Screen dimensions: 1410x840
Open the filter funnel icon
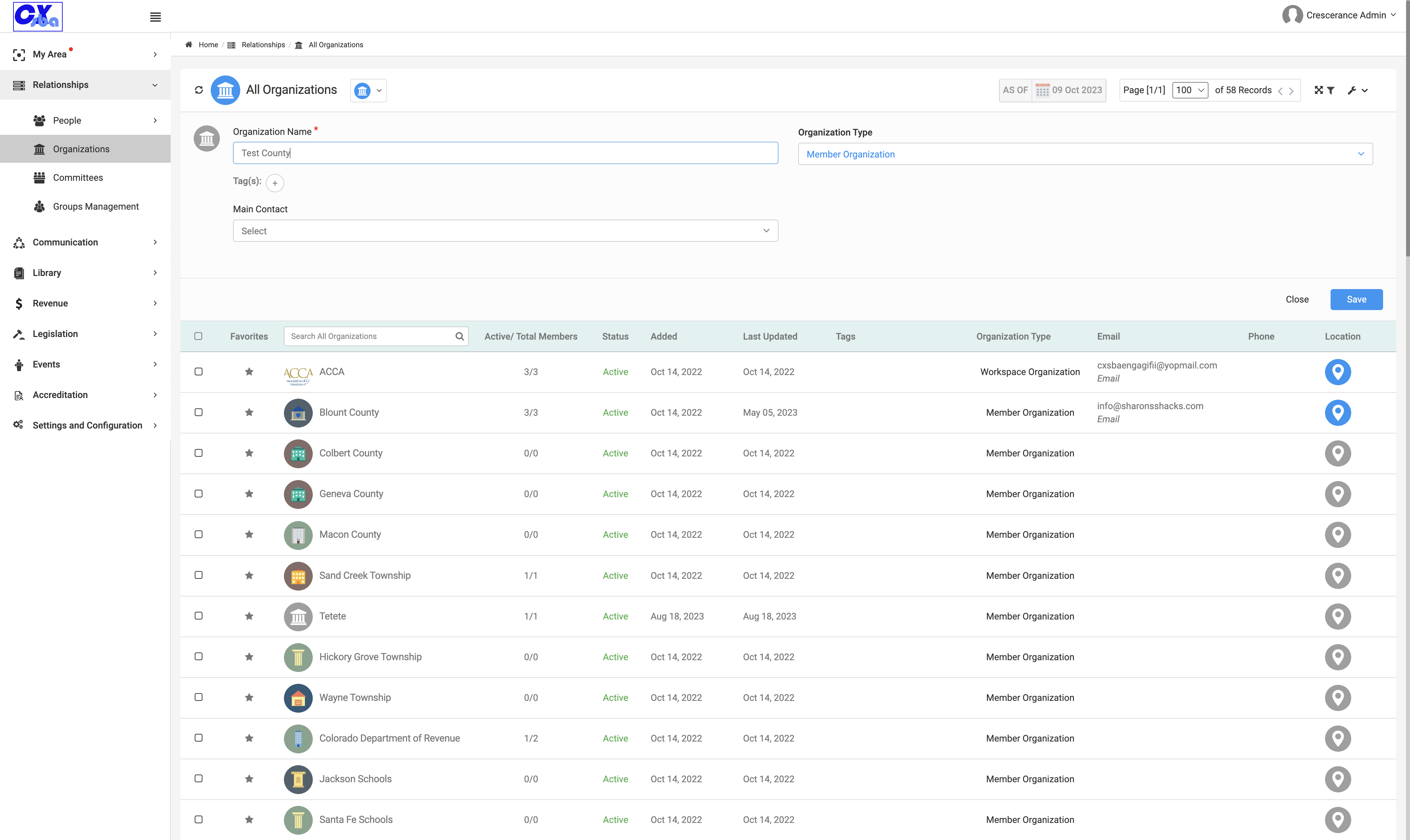1331,91
